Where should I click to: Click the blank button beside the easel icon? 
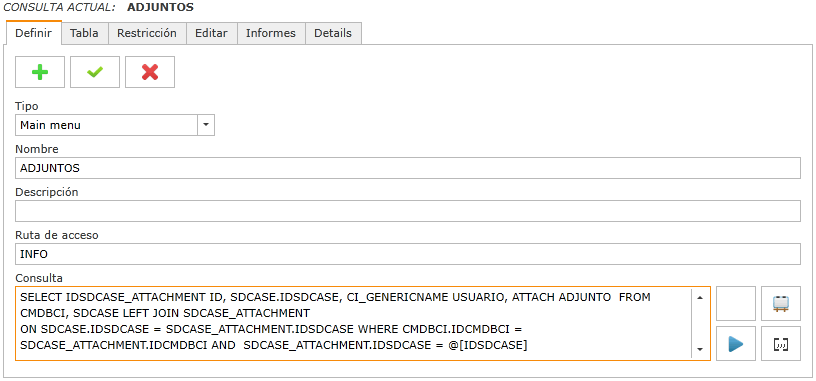coord(736,303)
